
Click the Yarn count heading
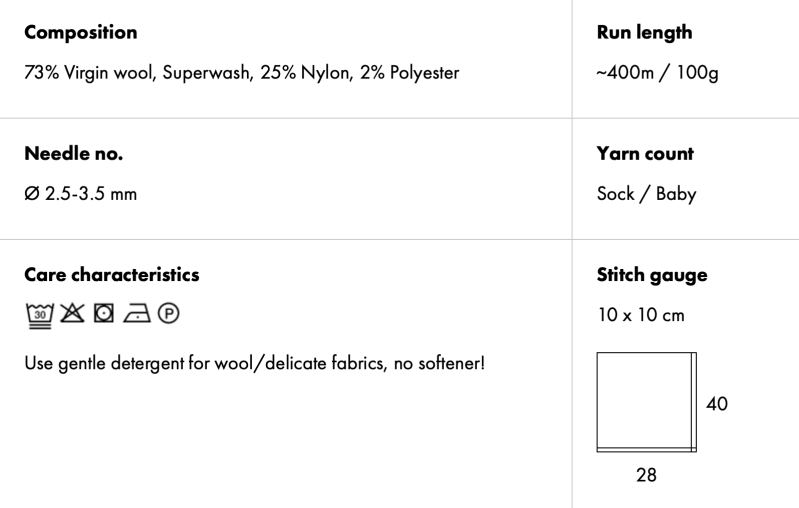coord(645,154)
